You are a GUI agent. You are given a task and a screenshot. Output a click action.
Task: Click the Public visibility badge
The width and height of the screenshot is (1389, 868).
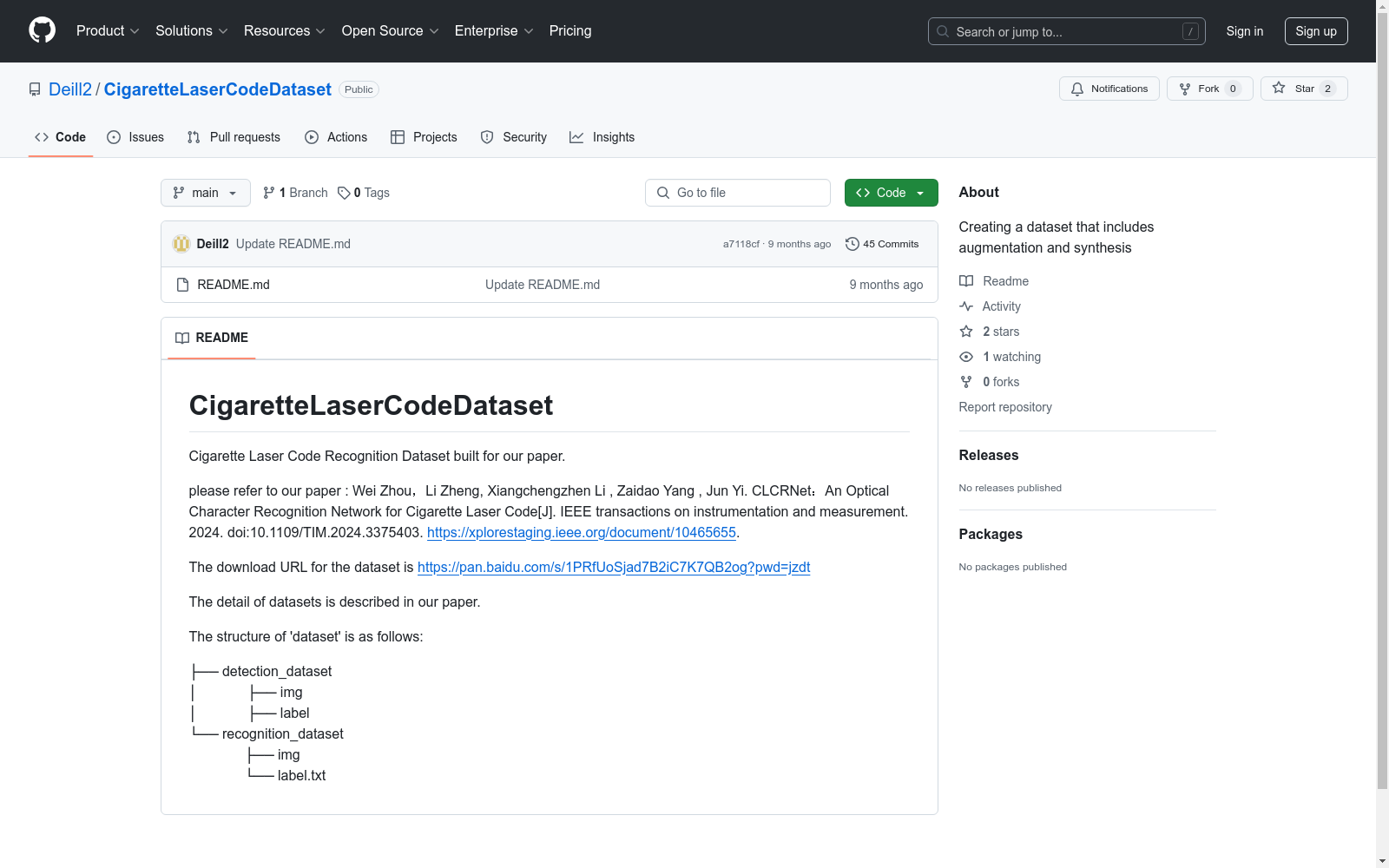pyautogui.click(x=359, y=89)
